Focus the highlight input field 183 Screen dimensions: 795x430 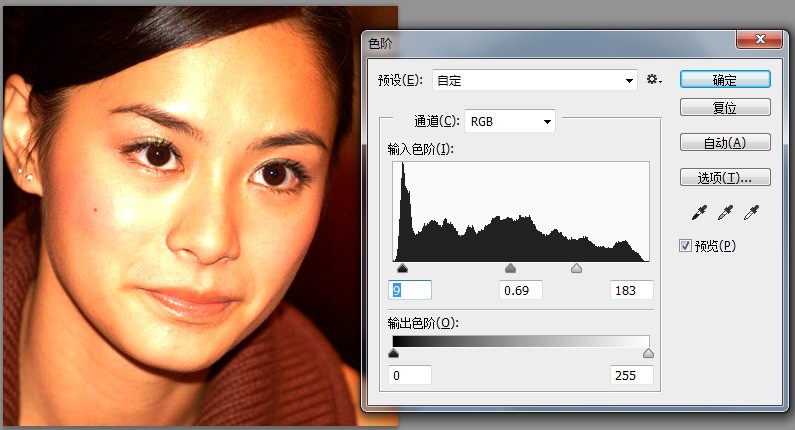point(631,290)
